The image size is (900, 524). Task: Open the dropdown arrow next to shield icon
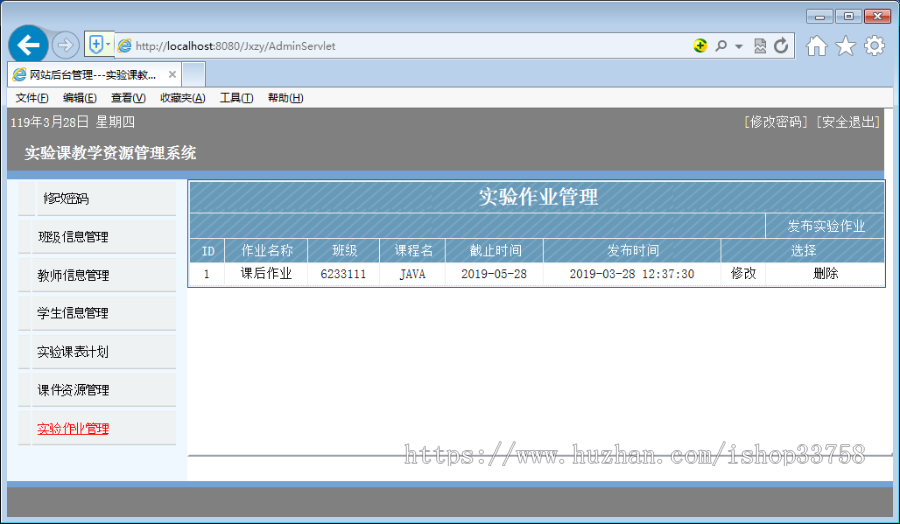[108, 44]
